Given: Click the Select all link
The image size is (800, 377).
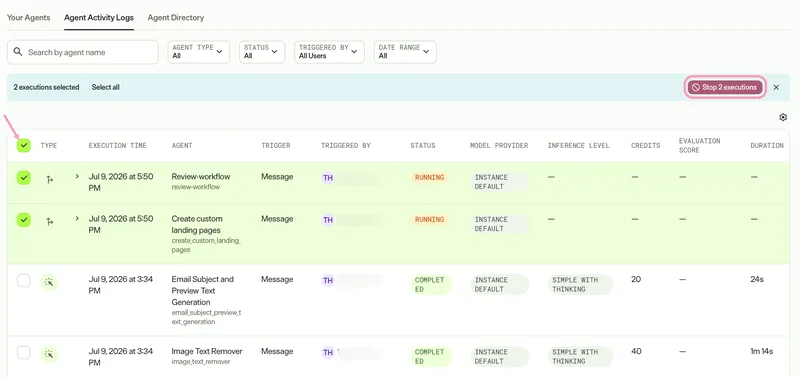Looking at the screenshot, I should pyautogui.click(x=106, y=87).
